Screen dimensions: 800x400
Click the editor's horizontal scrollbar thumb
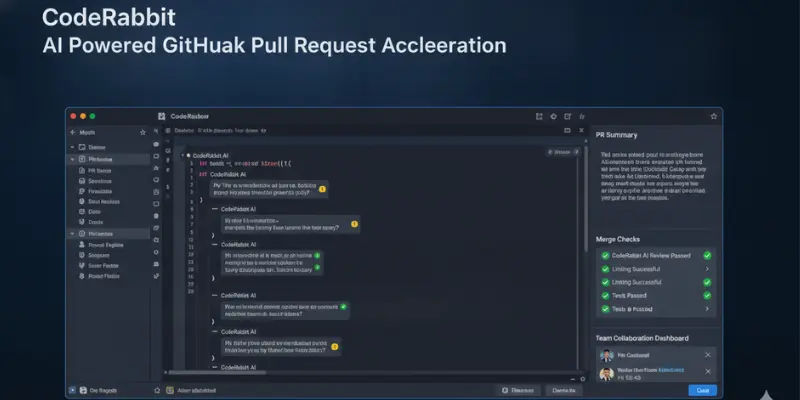point(217,372)
